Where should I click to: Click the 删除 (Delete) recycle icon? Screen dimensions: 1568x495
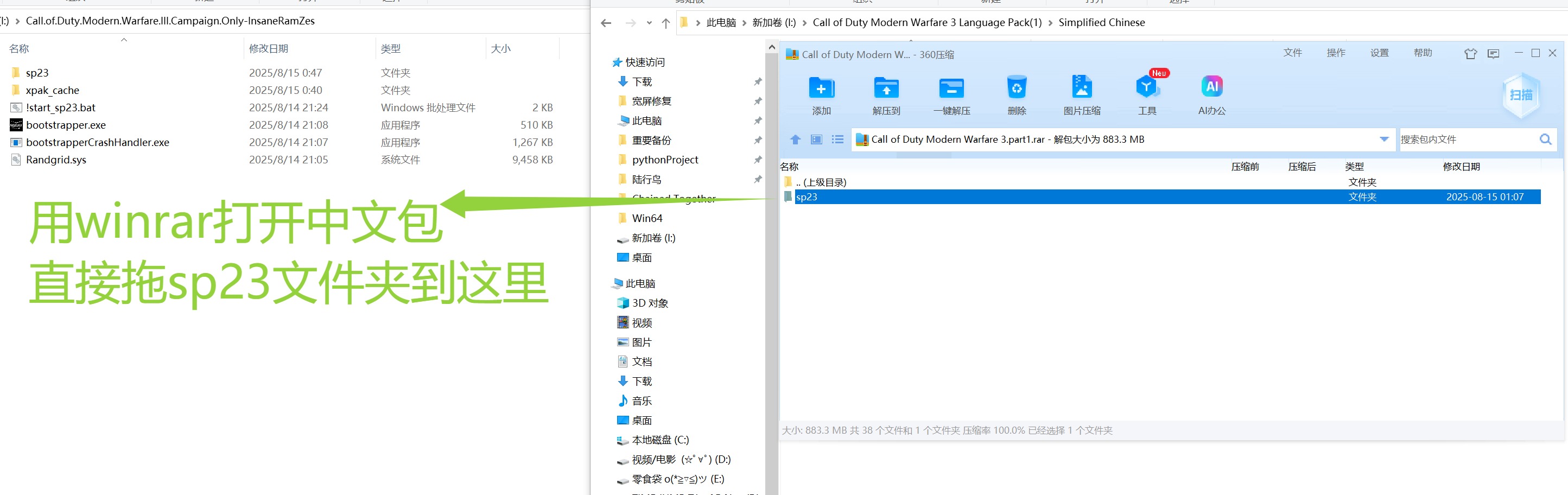click(x=1017, y=88)
